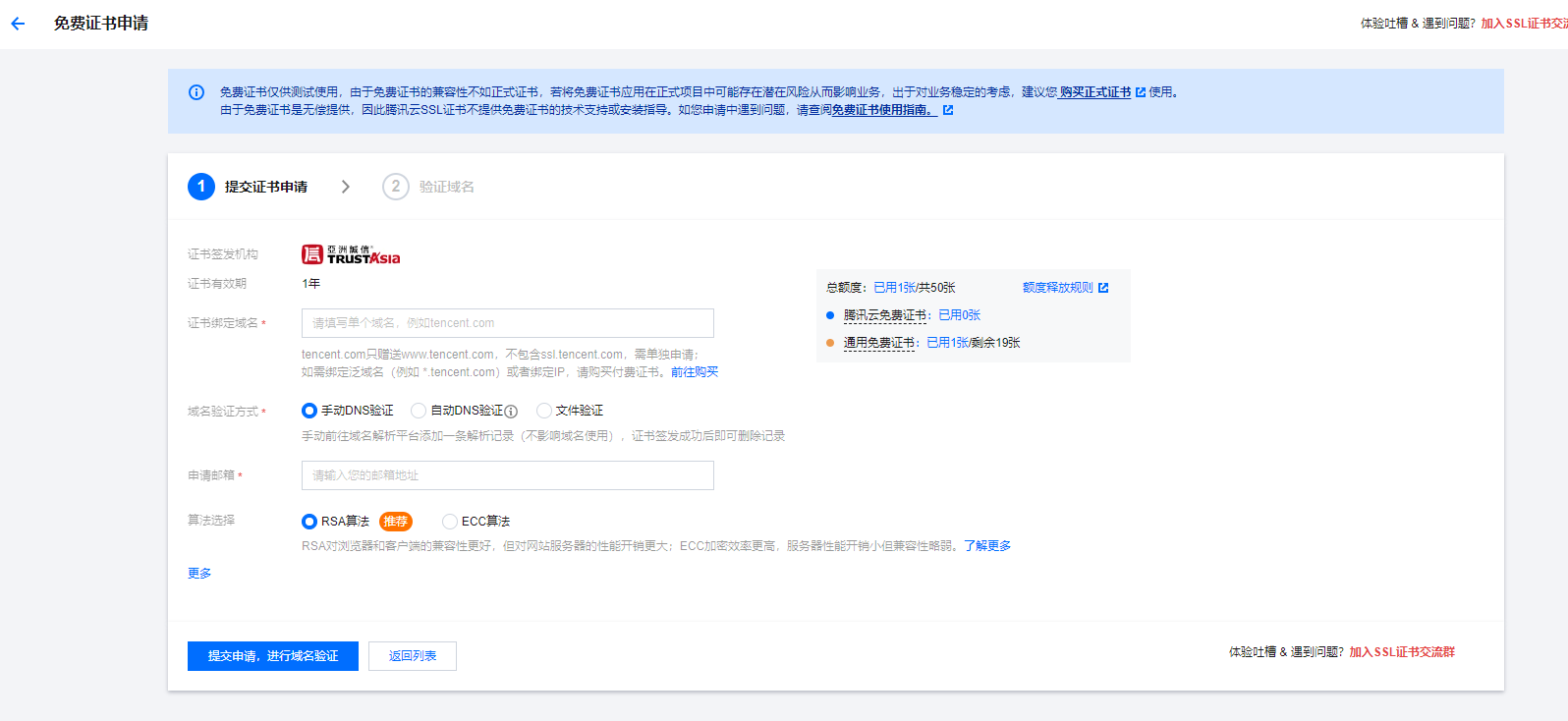The image size is (1568, 721).
Task: Click the 推荐 orange badge
Action: tap(395, 522)
